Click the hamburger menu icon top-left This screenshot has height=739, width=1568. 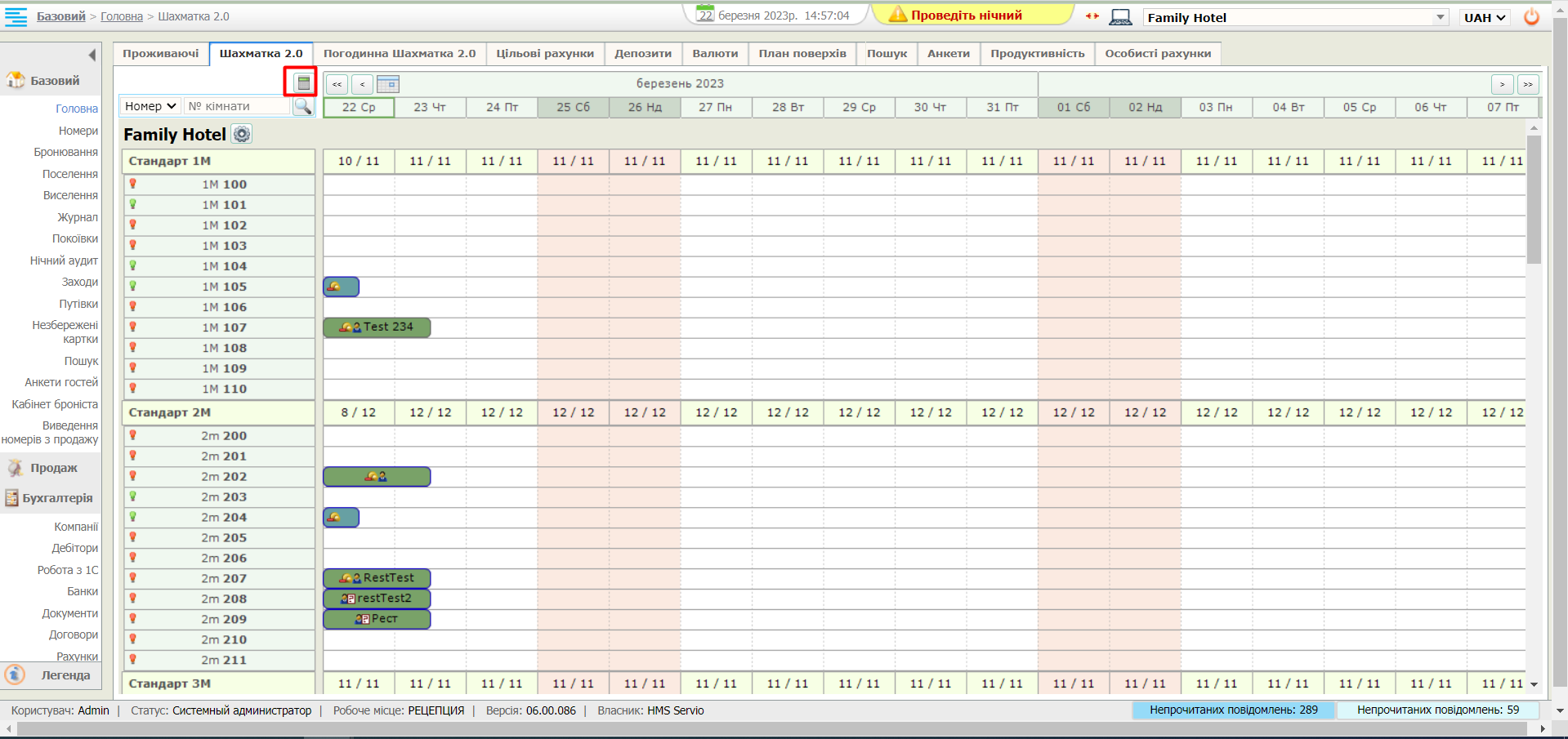point(16,16)
